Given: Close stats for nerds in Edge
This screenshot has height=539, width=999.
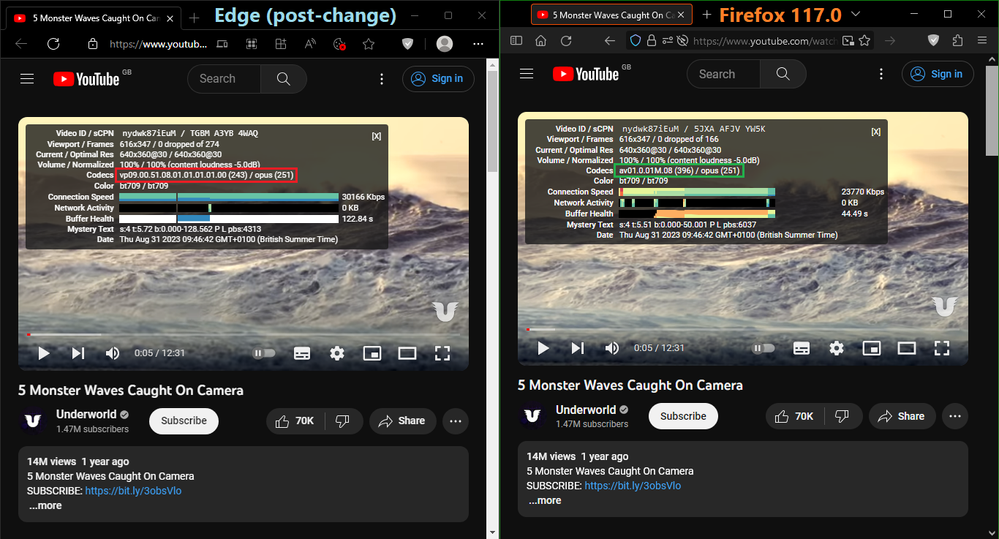Looking at the screenshot, I should pyautogui.click(x=377, y=136).
